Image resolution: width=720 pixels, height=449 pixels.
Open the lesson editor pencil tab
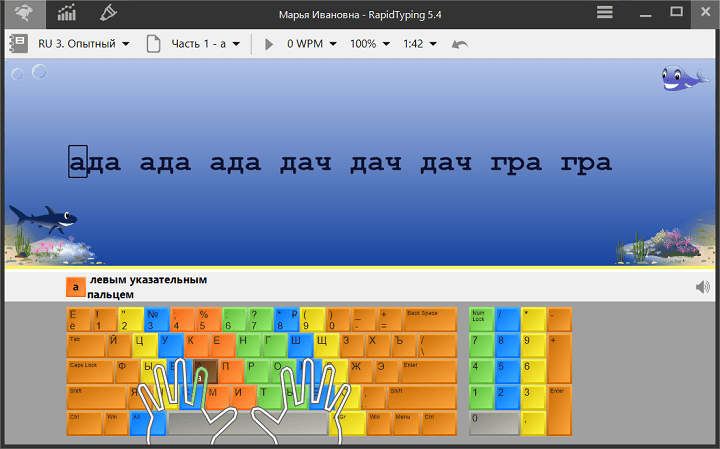107,13
